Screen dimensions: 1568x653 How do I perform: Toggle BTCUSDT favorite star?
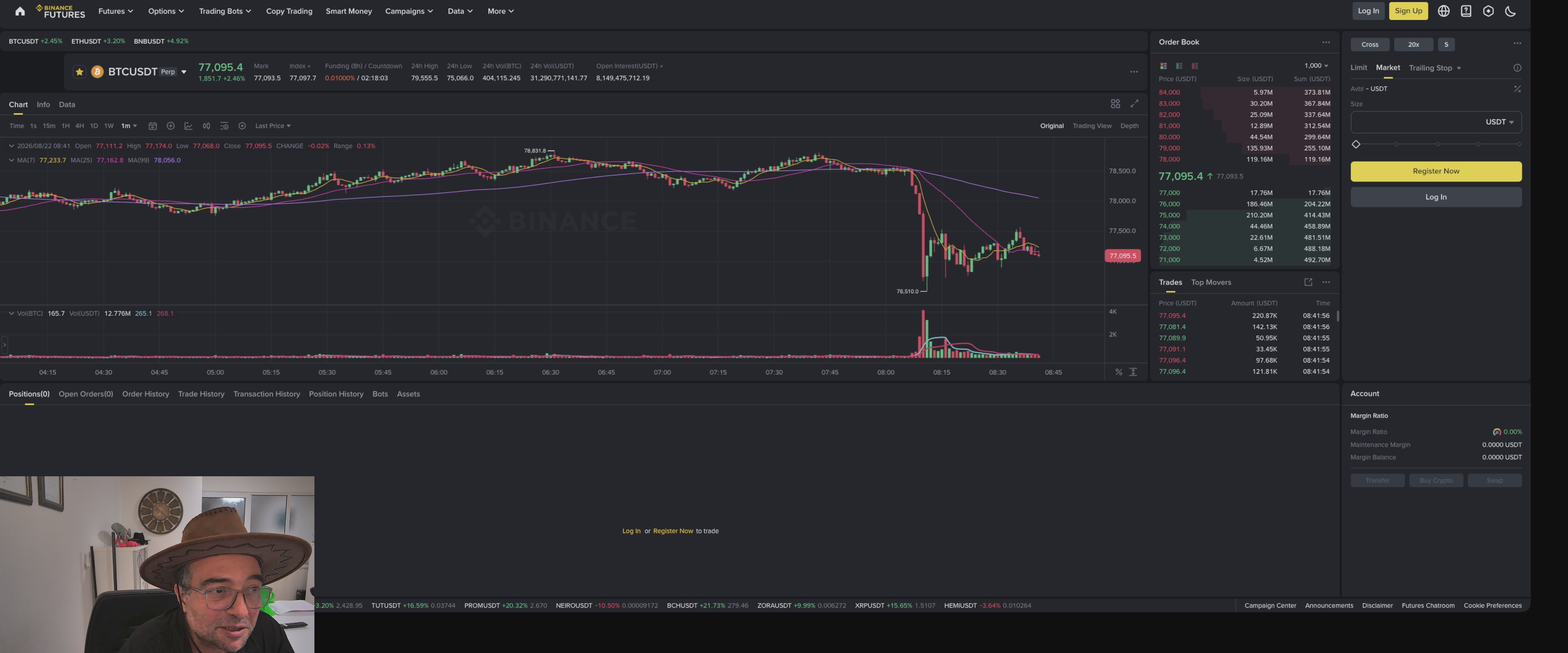point(79,72)
